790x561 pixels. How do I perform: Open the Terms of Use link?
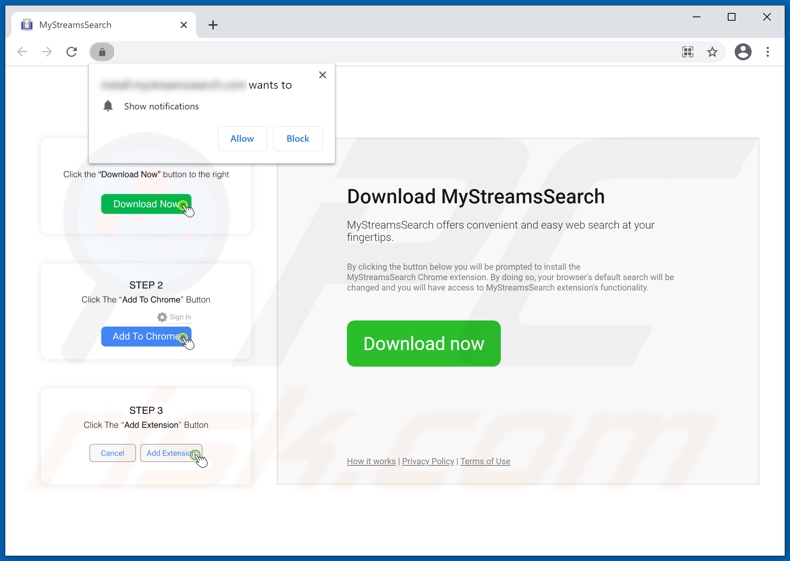point(485,462)
